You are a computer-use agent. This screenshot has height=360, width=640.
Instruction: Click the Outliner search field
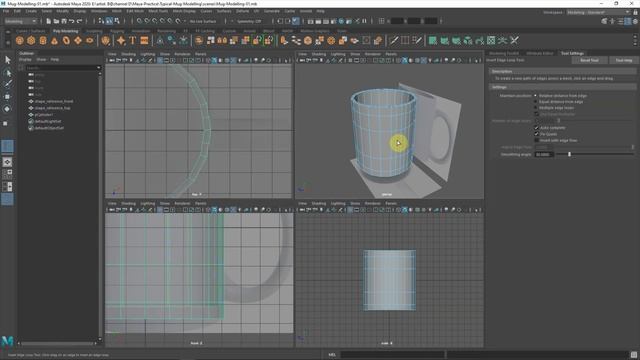pos(60,68)
